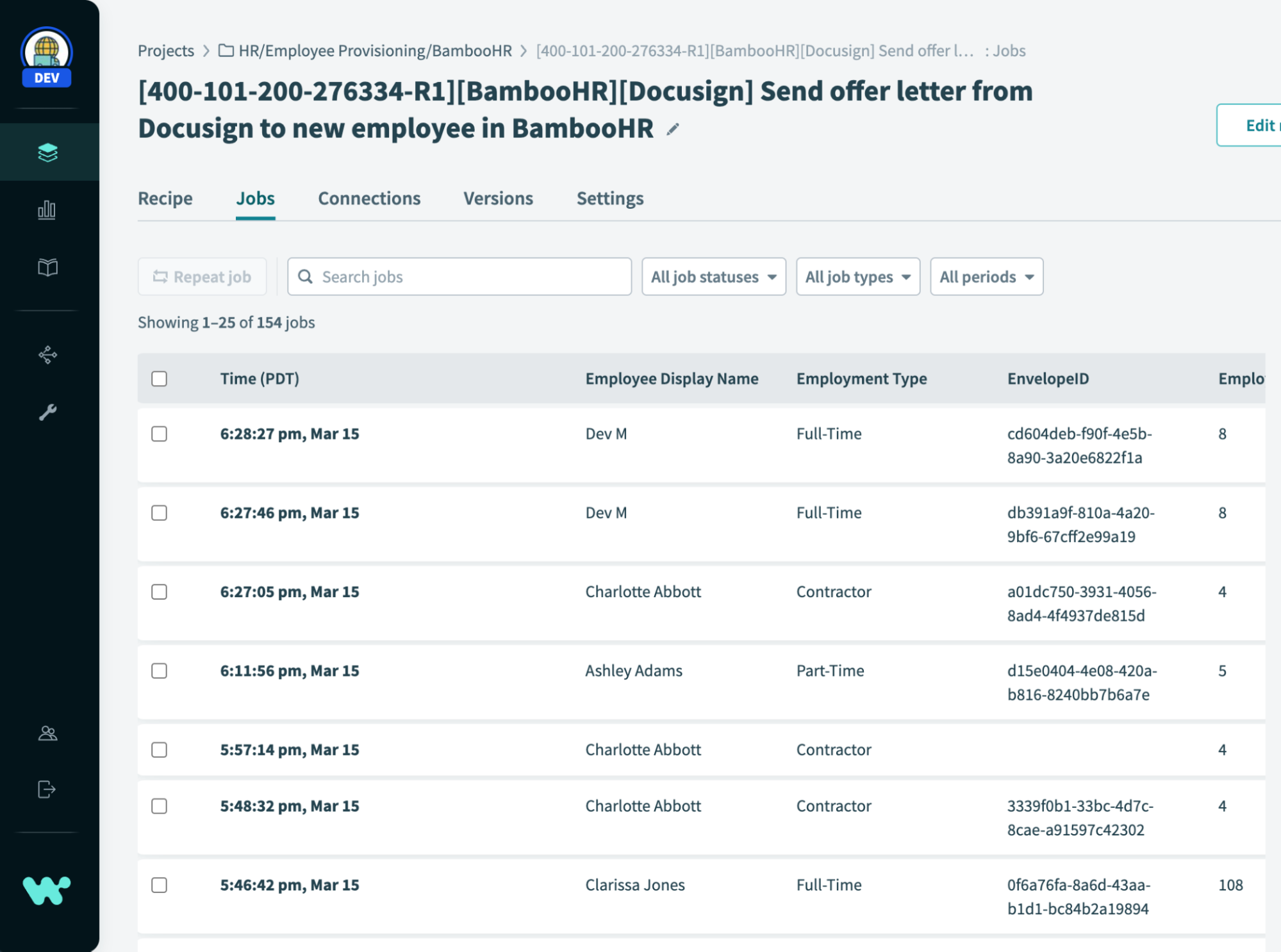This screenshot has height=952, width=1281.
Task: Open the Dashboard bar-chart icon in sidebar
Action: click(x=47, y=209)
